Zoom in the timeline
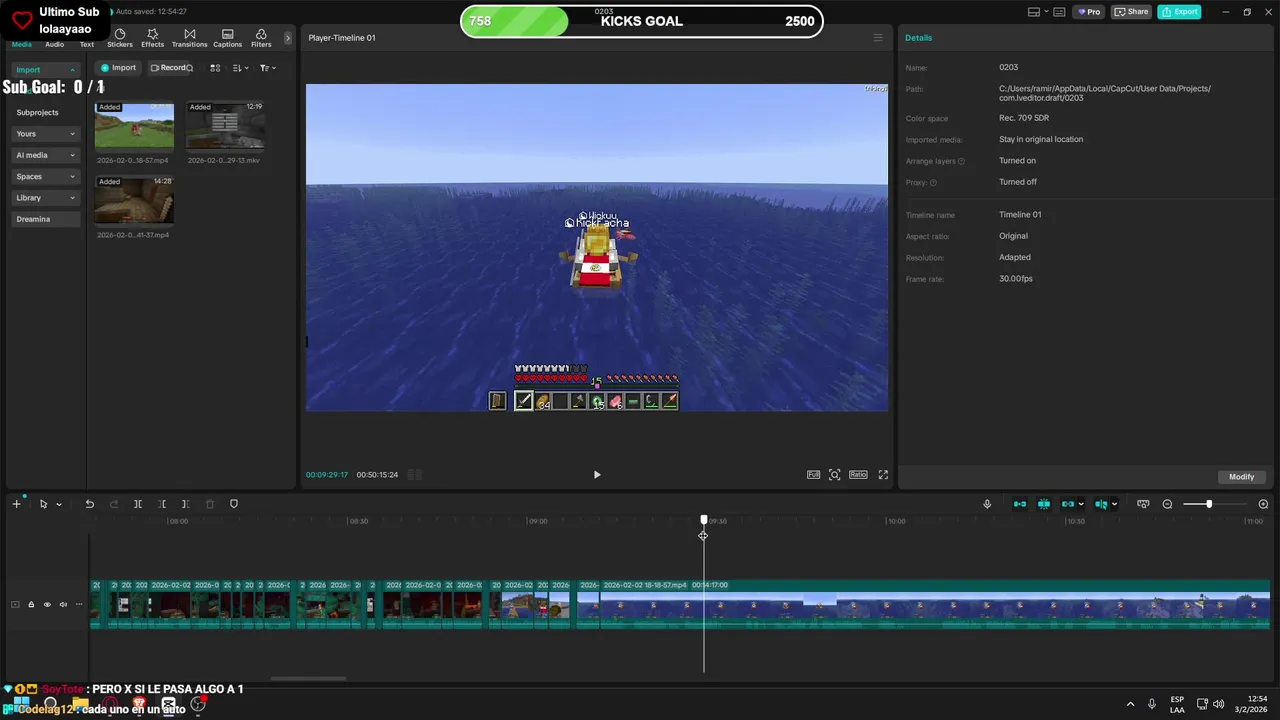This screenshot has width=1280, height=720. pyautogui.click(x=1263, y=504)
